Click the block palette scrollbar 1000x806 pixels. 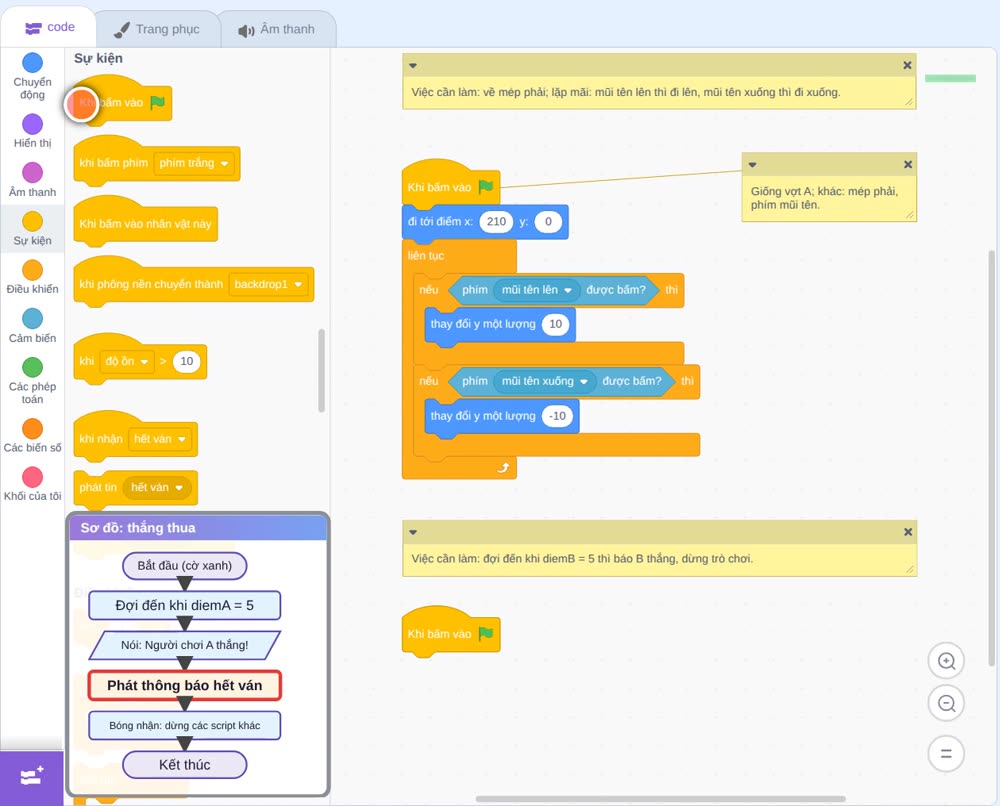coord(321,370)
